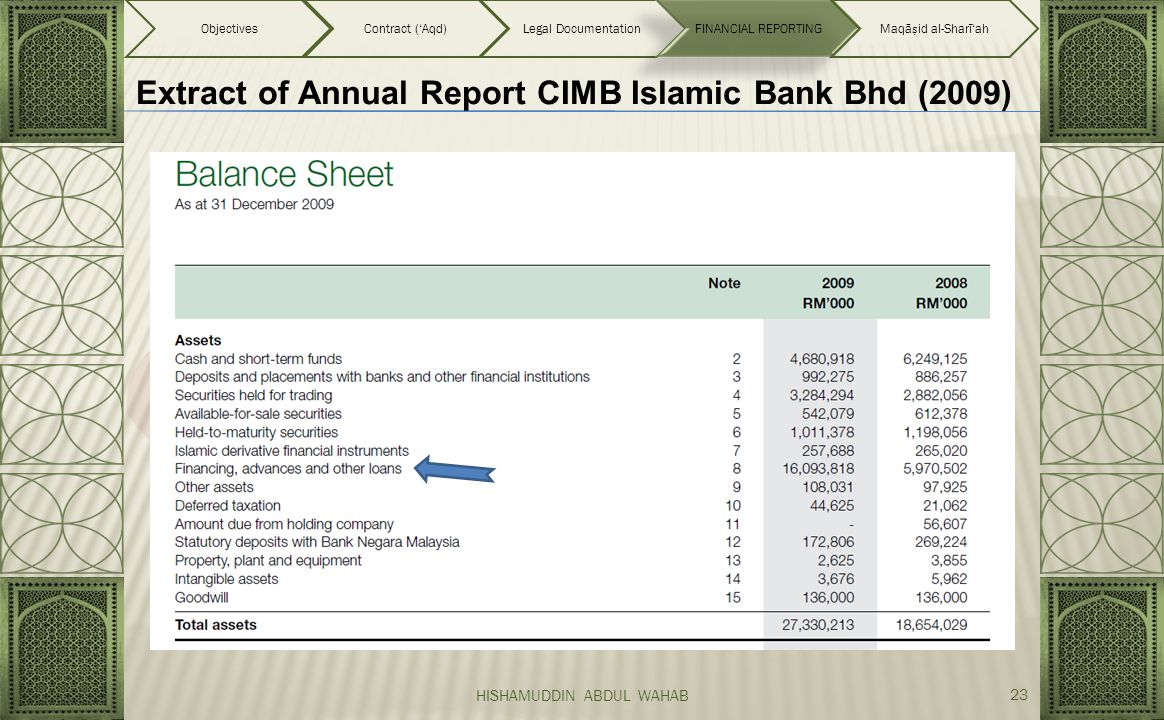Click the 257,688 value
Viewport: 1164px width, 720px height.
[x=828, y=451]
